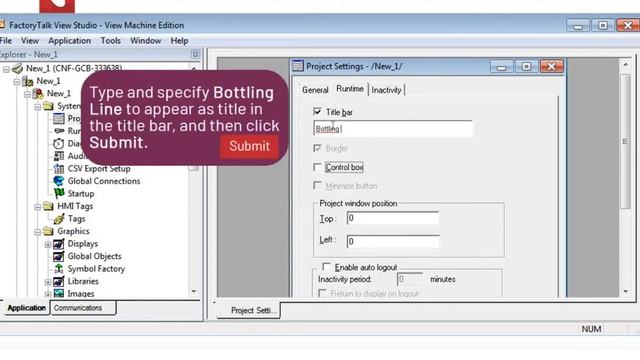
Task: Click the Audit trail setup icon
Action: [59, 156]
